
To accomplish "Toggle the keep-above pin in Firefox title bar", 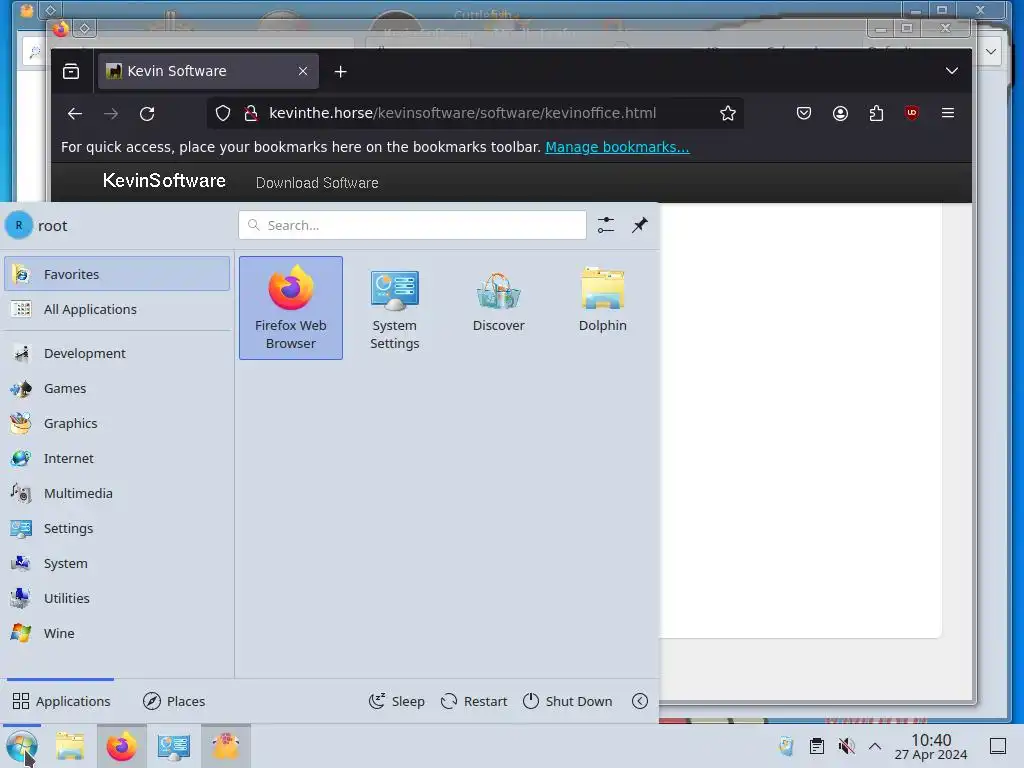I will (84, 29).
